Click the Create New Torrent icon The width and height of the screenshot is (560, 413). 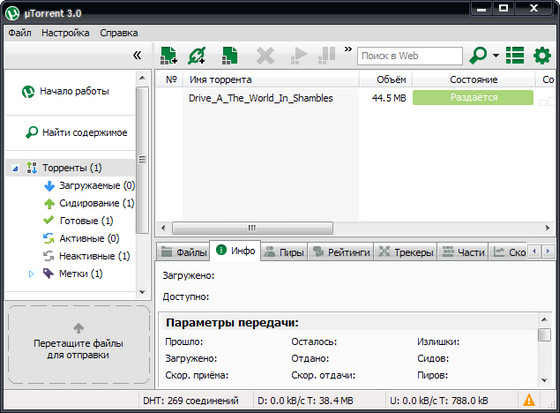[230, 56]
